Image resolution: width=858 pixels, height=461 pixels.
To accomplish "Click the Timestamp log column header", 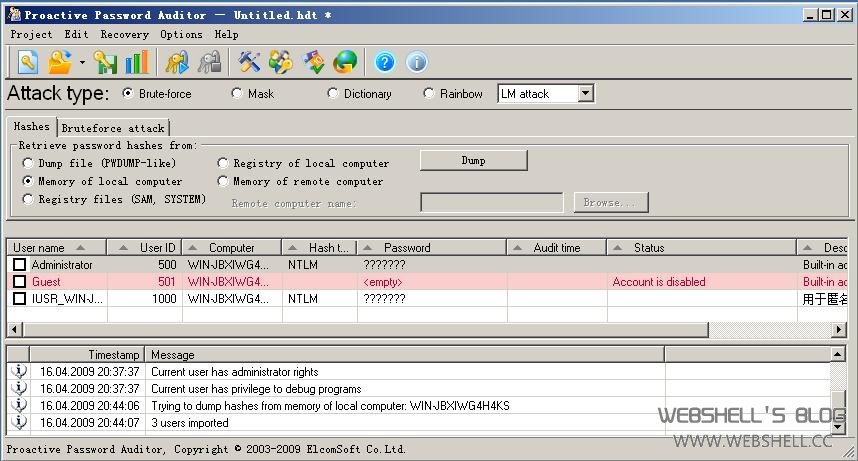I will click(x=87, y=354).
